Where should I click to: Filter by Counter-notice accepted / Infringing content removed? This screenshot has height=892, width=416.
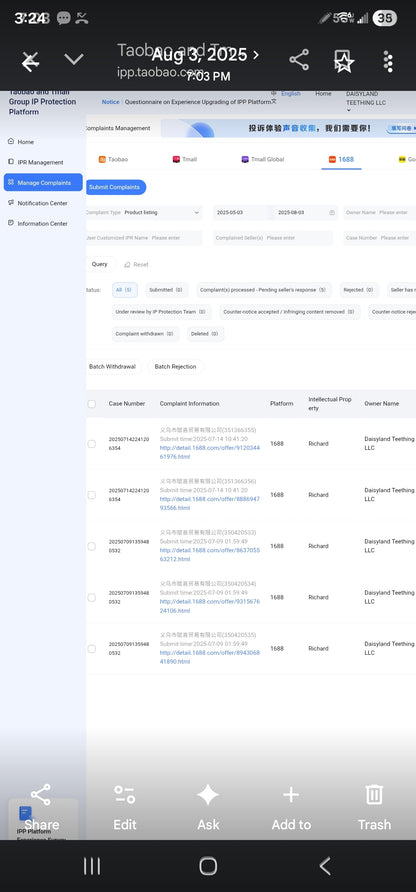point(289,312)
